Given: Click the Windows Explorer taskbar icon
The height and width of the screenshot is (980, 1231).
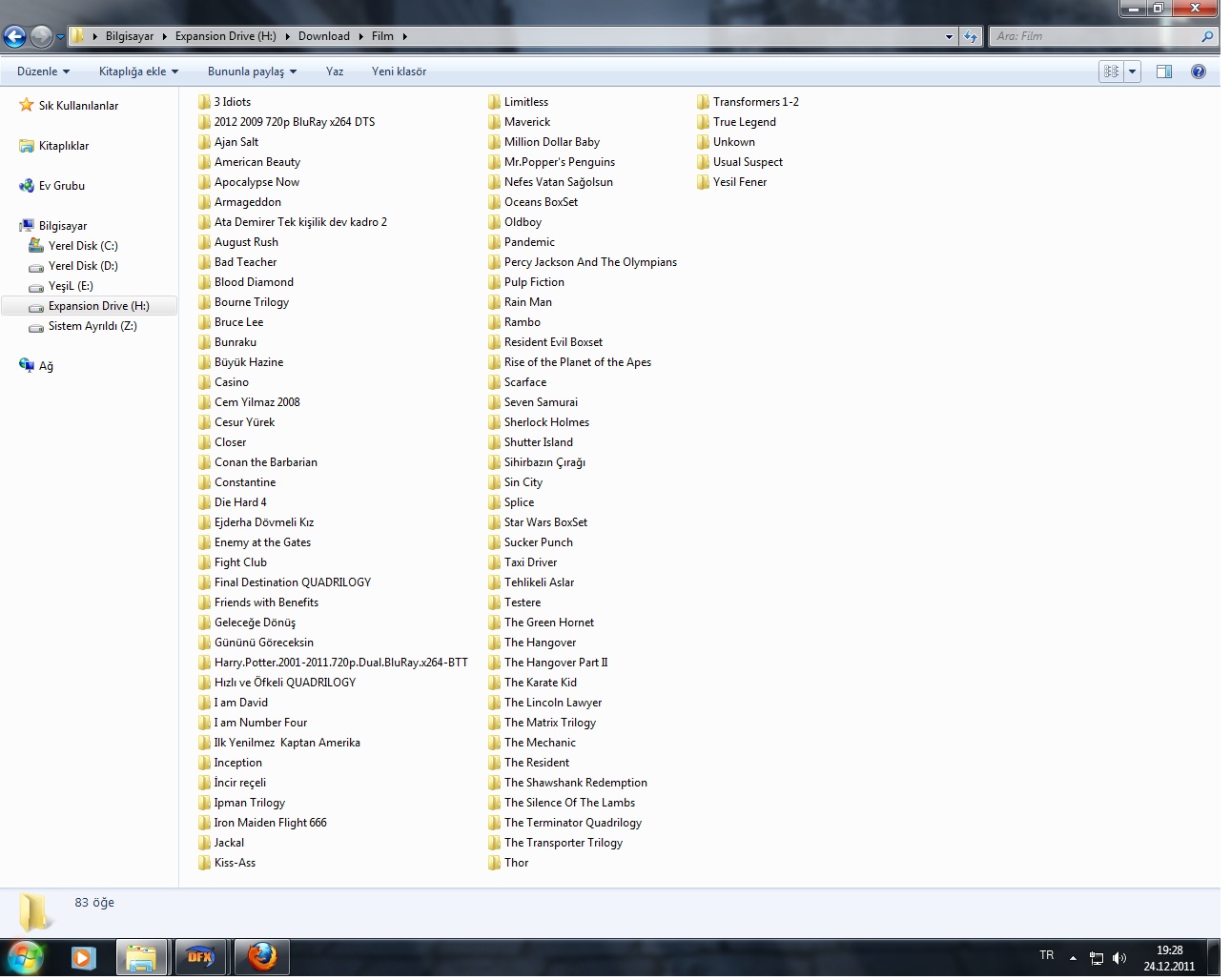Looking at the screenshot, I should 141,956.
